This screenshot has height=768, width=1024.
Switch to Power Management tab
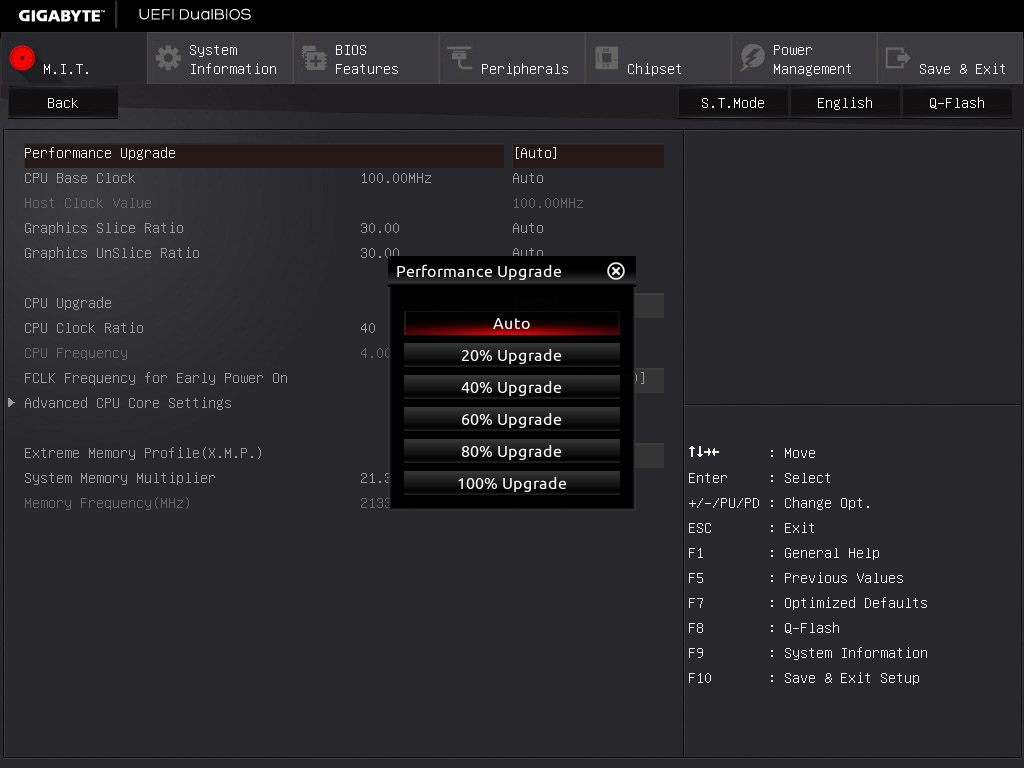[804, 59]
